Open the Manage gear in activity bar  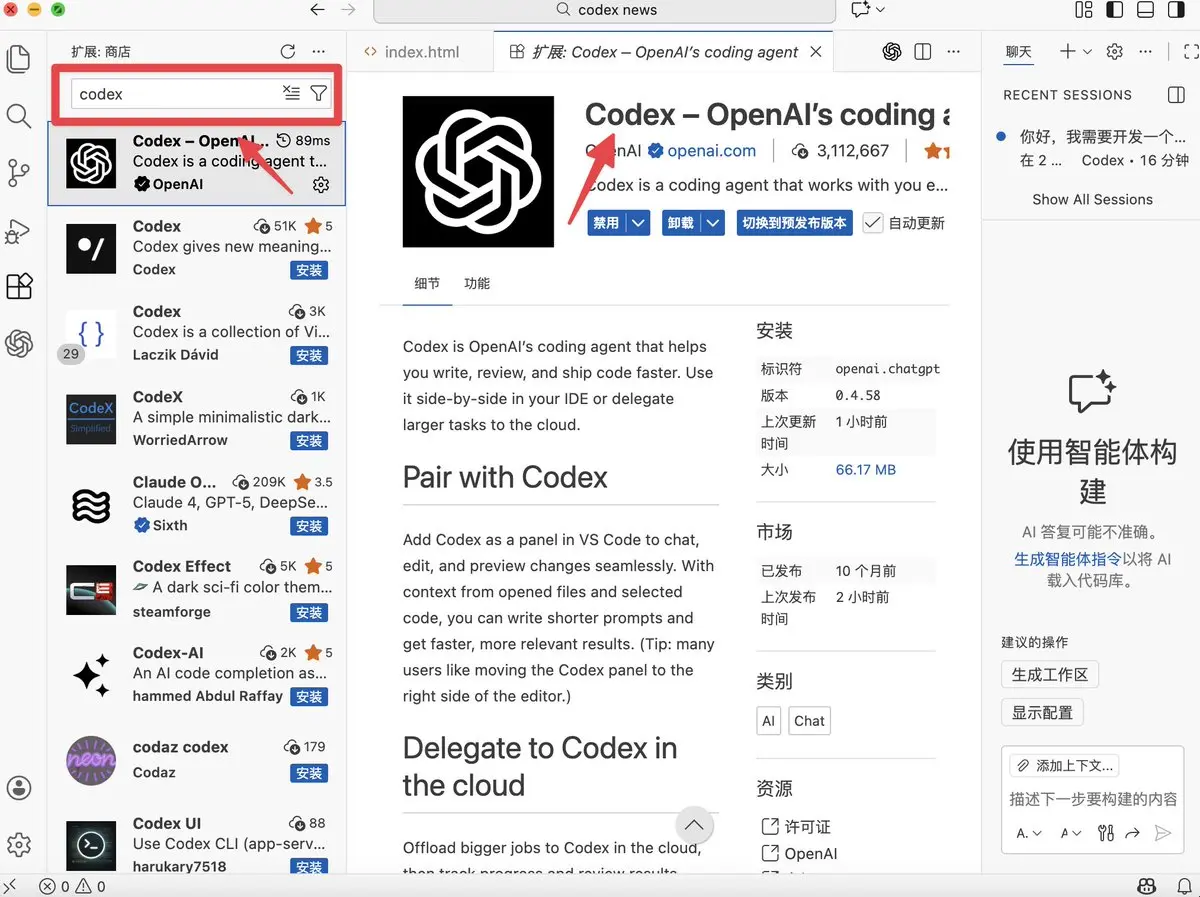19,845
